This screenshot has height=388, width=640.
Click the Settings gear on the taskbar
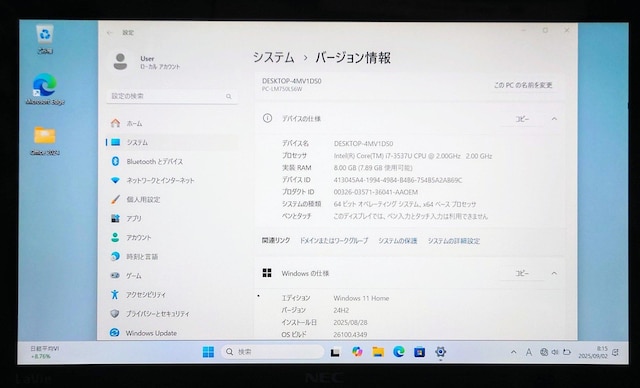tap(440, 352)
